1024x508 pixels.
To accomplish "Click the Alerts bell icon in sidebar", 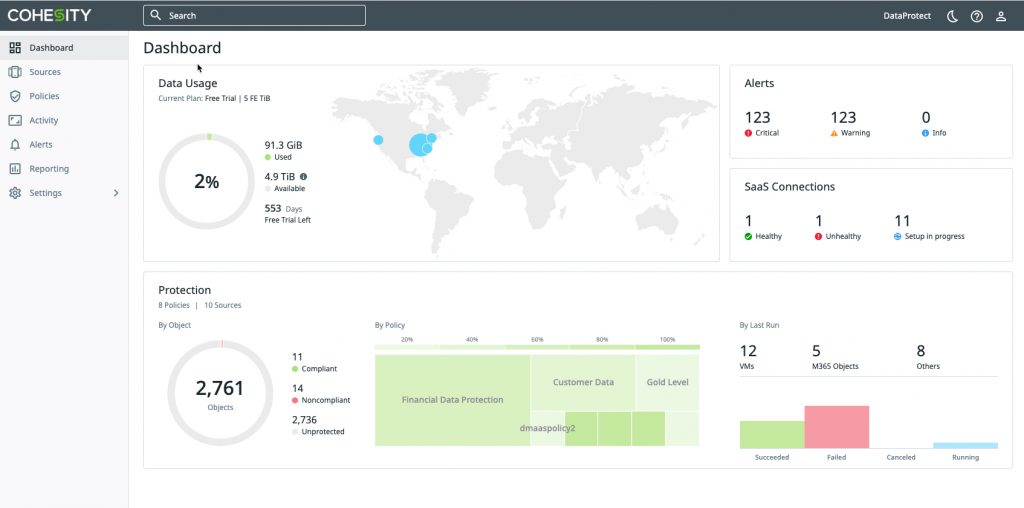I will (15, 145).
